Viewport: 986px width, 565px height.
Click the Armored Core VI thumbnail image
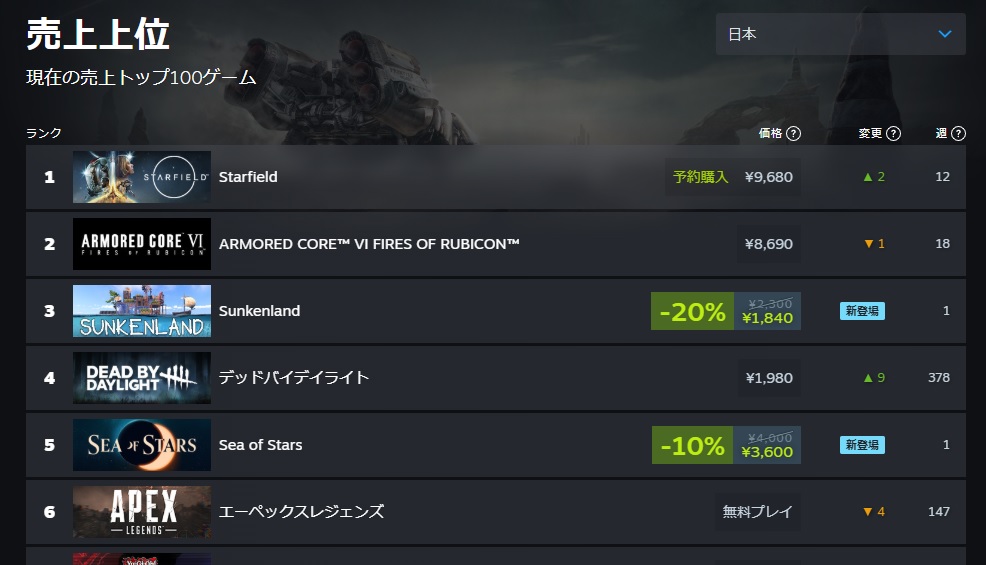[x=142, y=244]
